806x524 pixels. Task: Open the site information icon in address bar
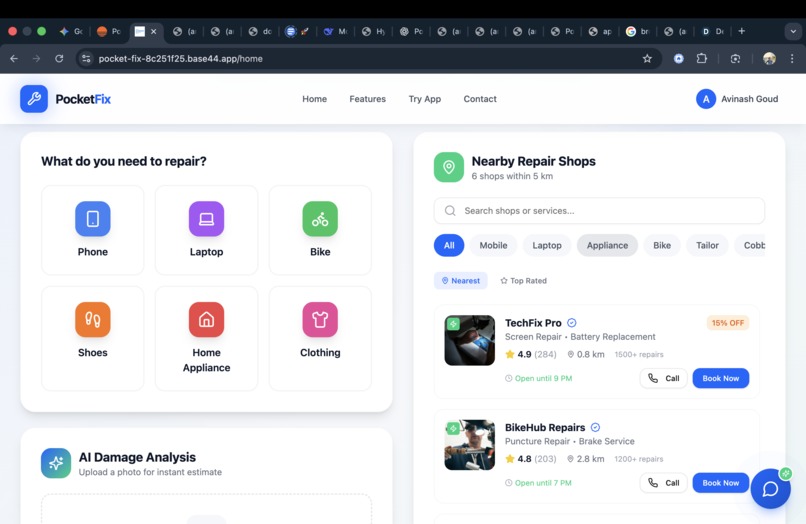86,59
